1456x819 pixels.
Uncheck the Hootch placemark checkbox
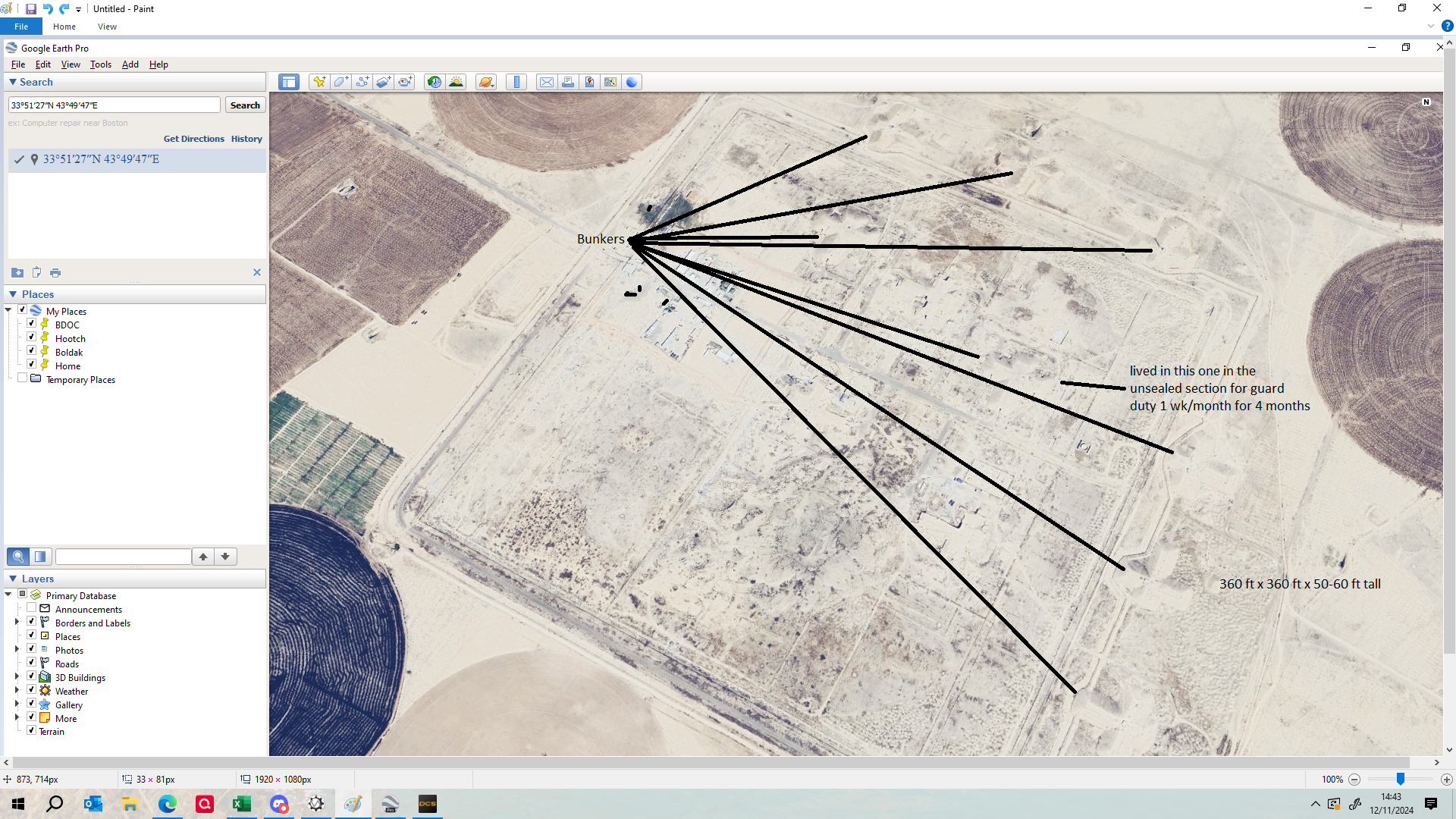tap(32, 337)
